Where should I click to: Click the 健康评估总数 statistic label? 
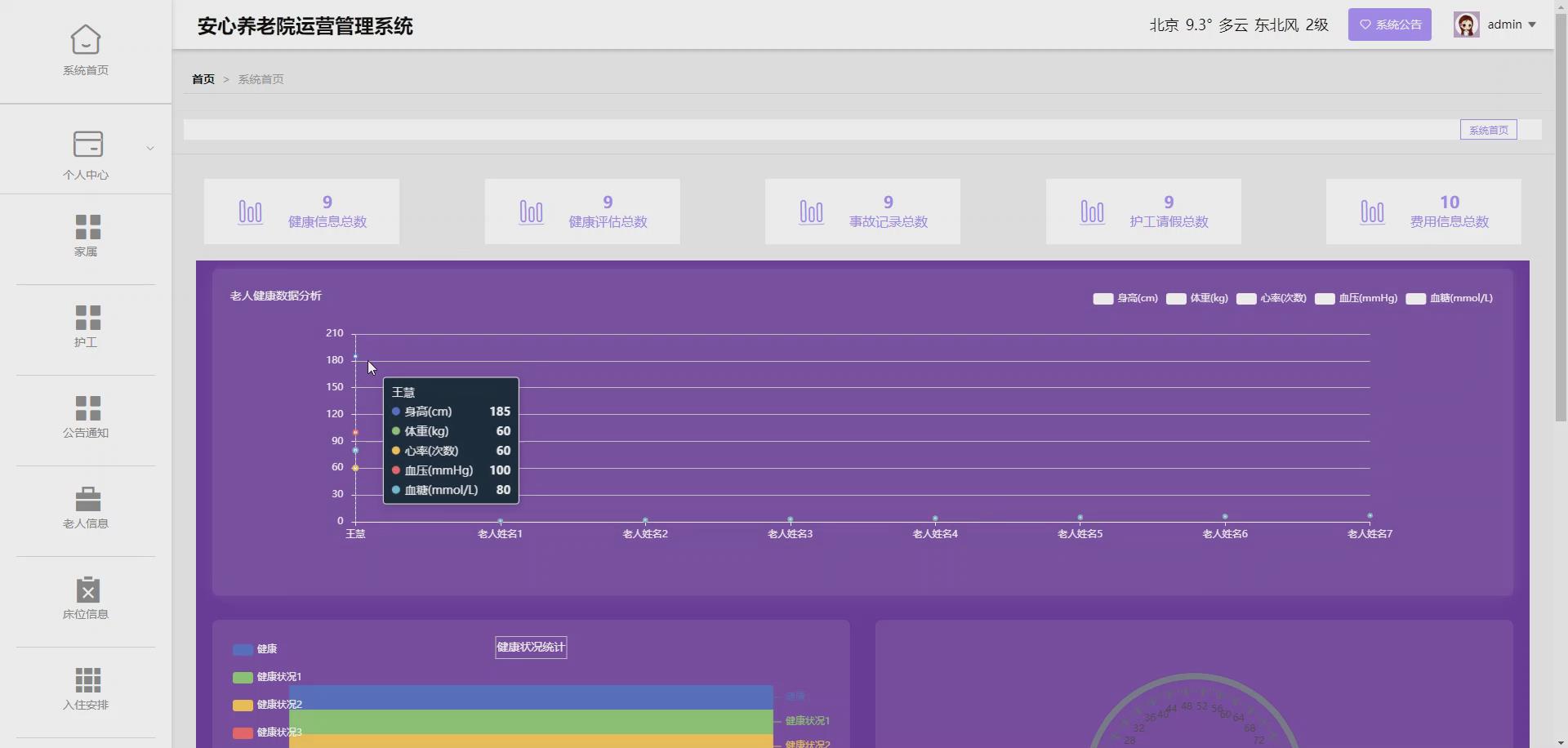[608, 222]
